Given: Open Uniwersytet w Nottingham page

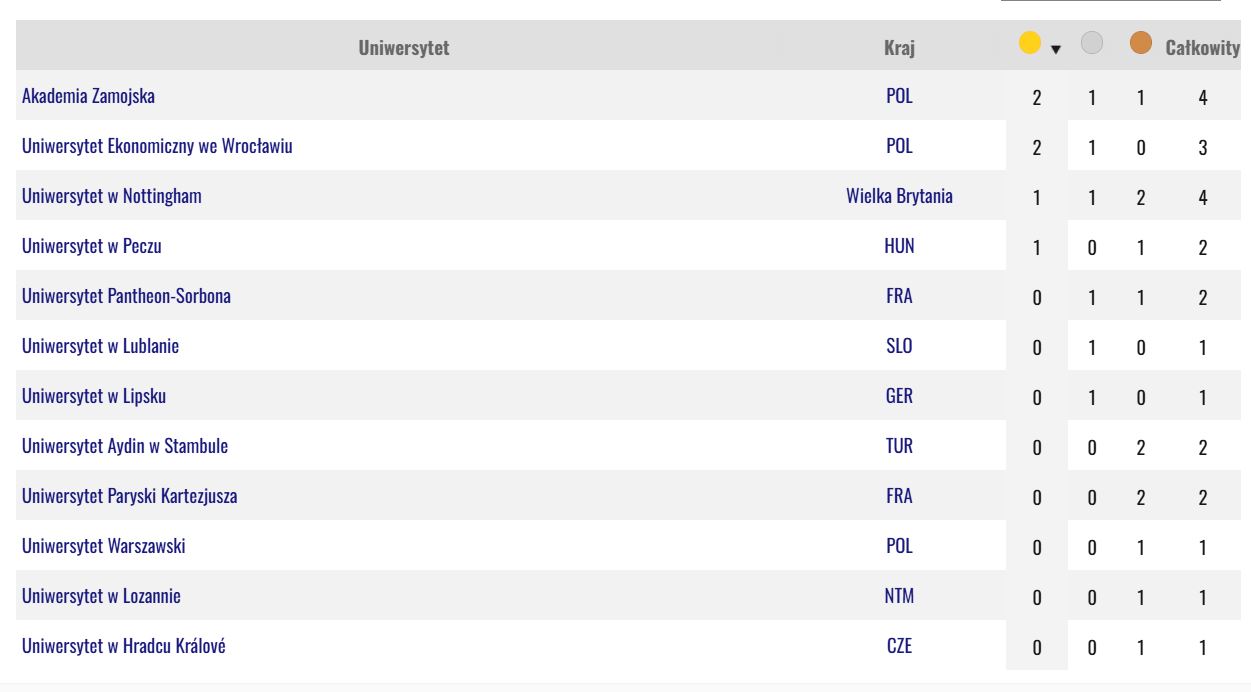Looking at the screenshot, I should [x=112, y=196].
